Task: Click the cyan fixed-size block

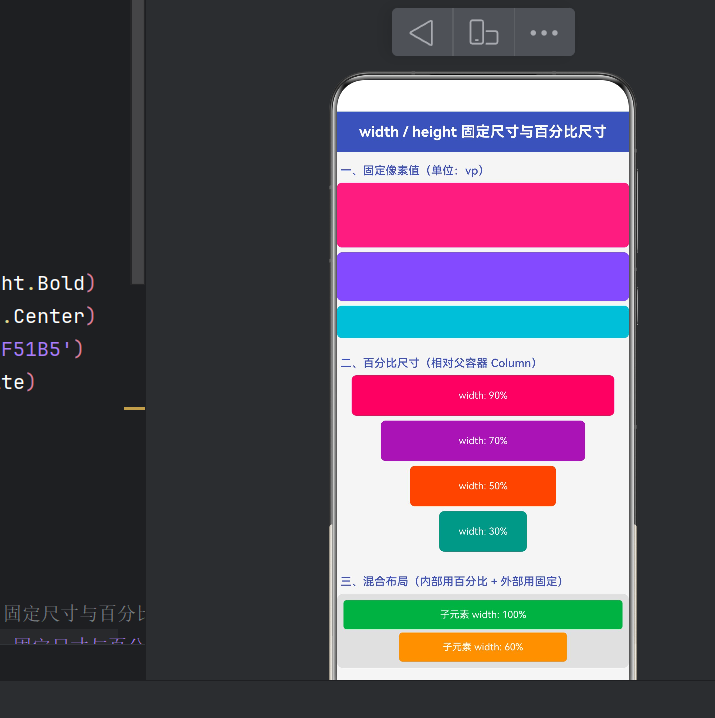Action: pos(483,322)
